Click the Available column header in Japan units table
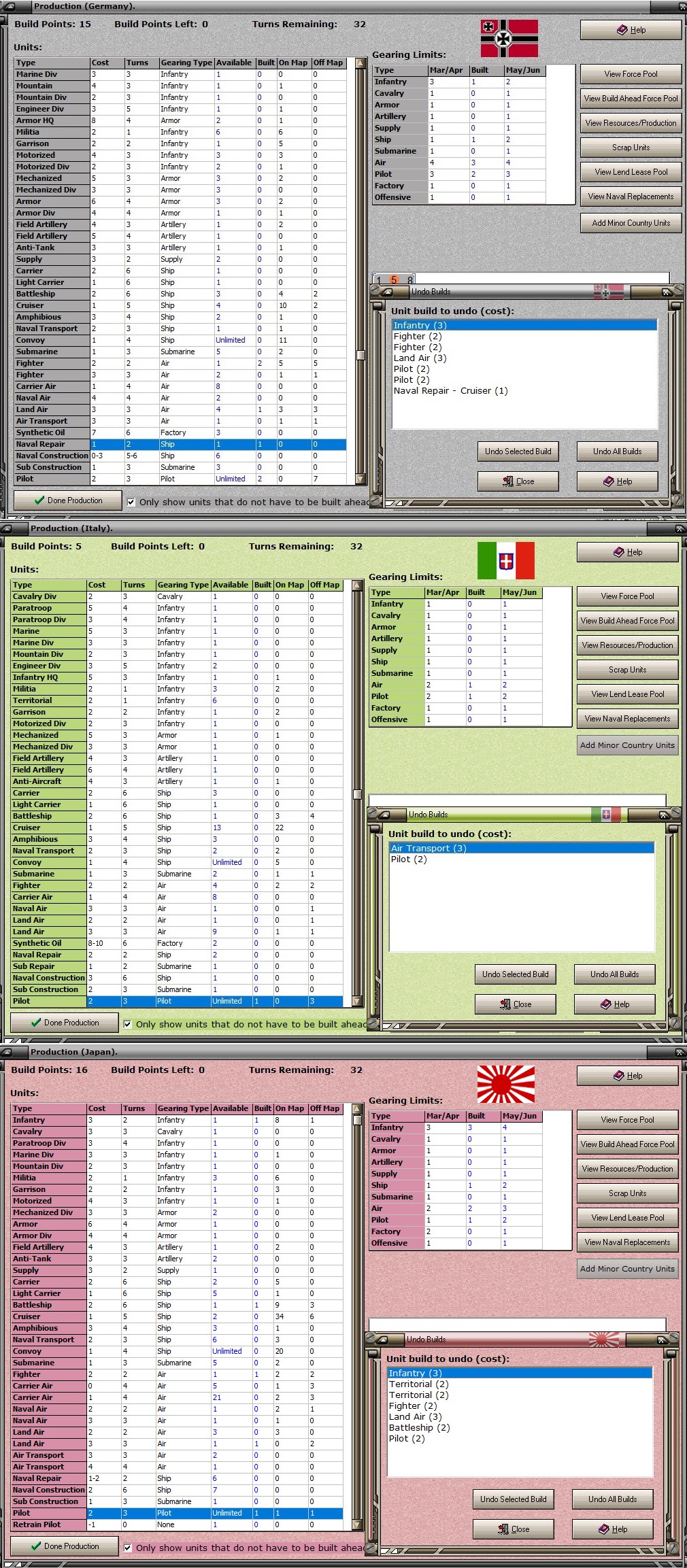 click(x=231, y=1108)
